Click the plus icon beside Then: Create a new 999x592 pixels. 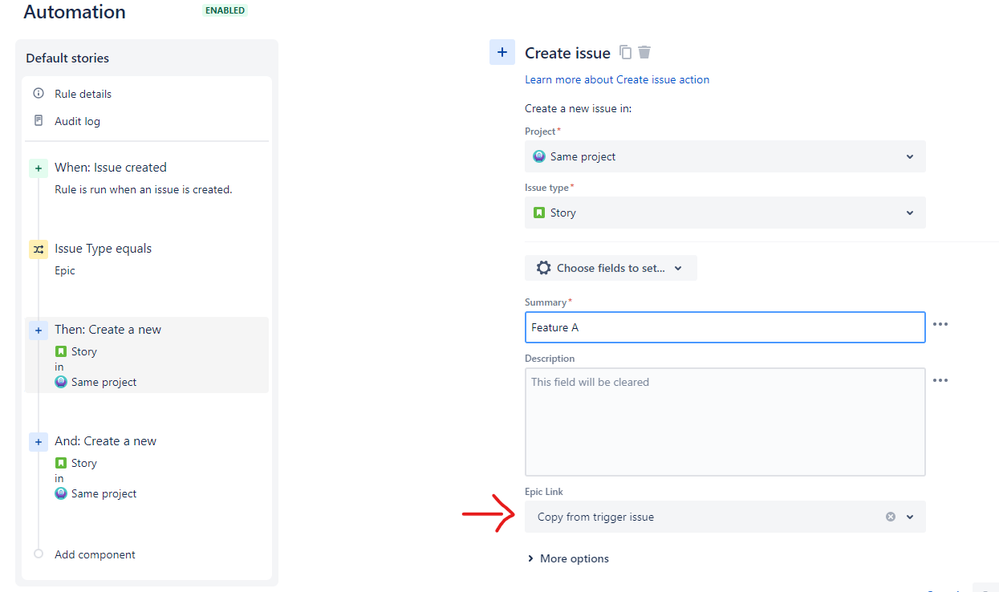click(x=38, y=330)
